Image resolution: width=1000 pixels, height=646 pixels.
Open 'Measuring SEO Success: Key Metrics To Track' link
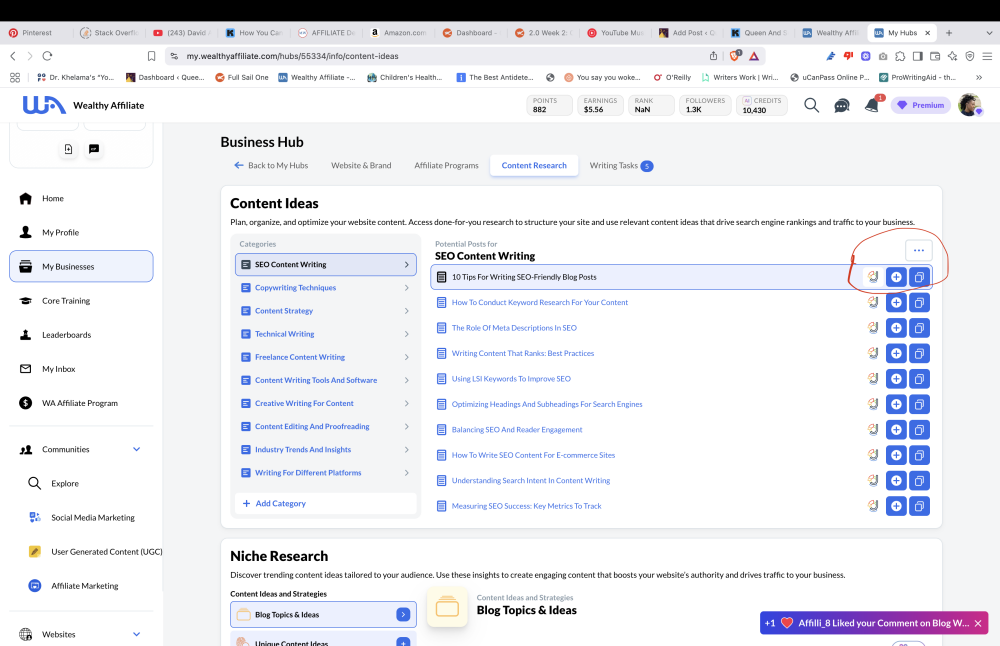526,506
